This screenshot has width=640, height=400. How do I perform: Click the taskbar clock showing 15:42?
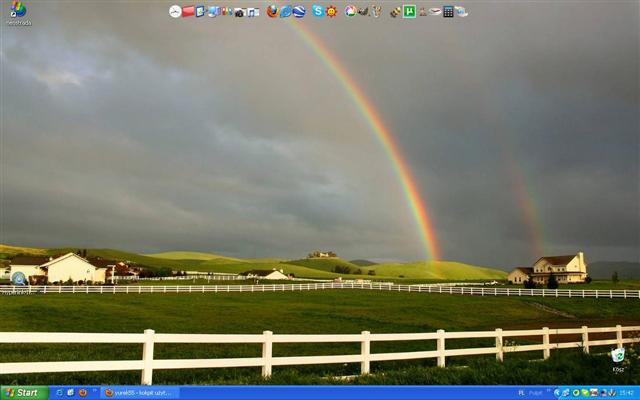click(x=626, y=393)
